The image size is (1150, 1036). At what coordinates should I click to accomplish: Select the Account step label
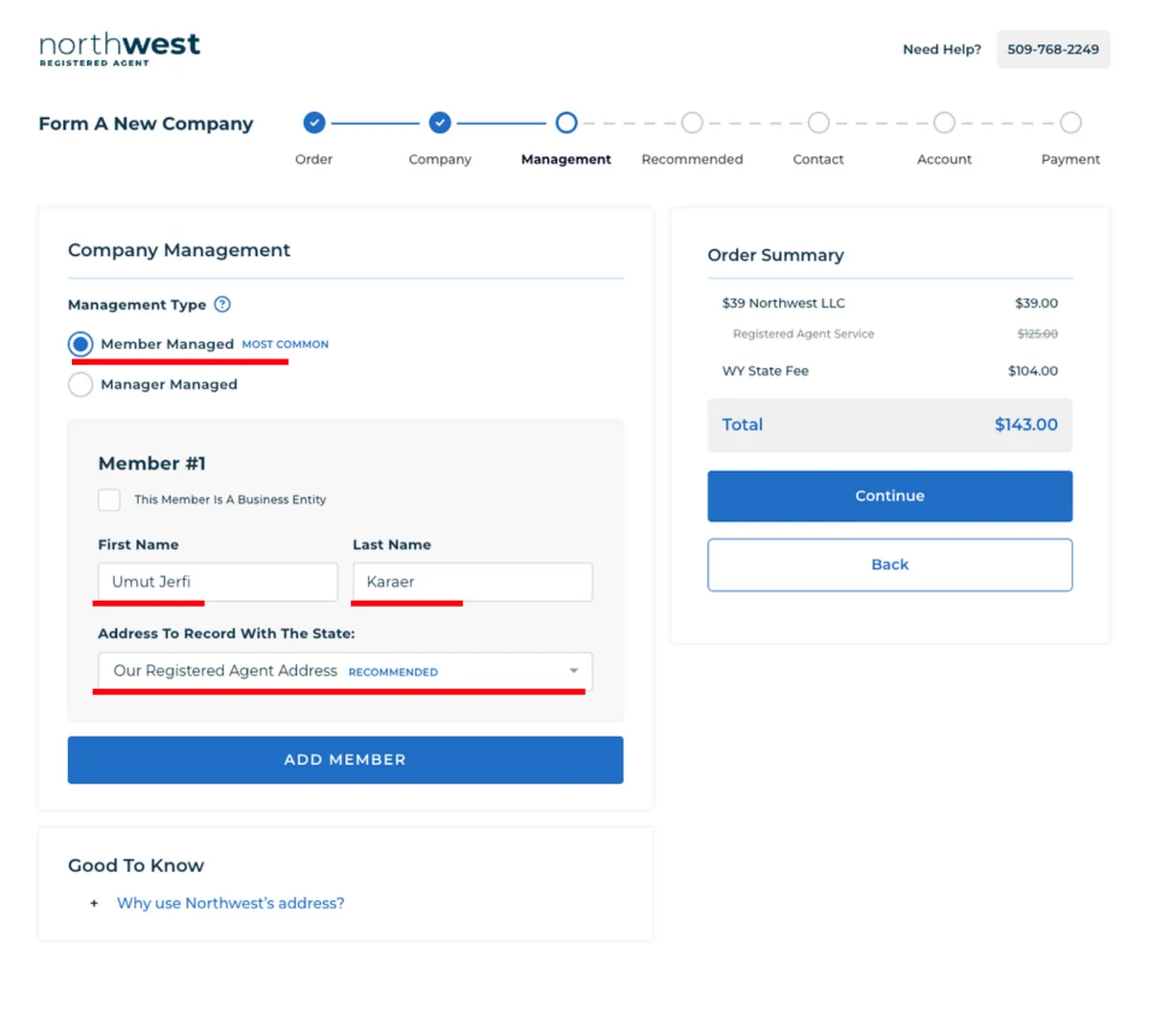[x=944, y=159]
